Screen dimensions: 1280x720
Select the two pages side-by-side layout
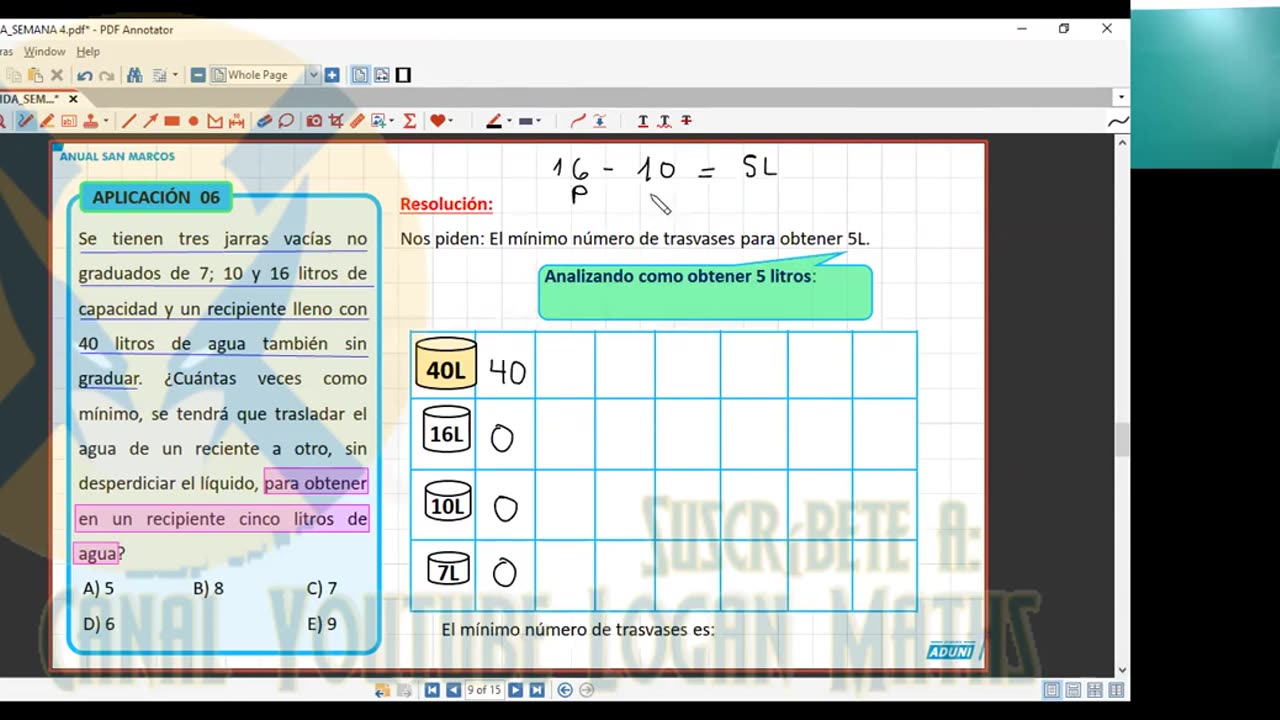[1116, 690]
